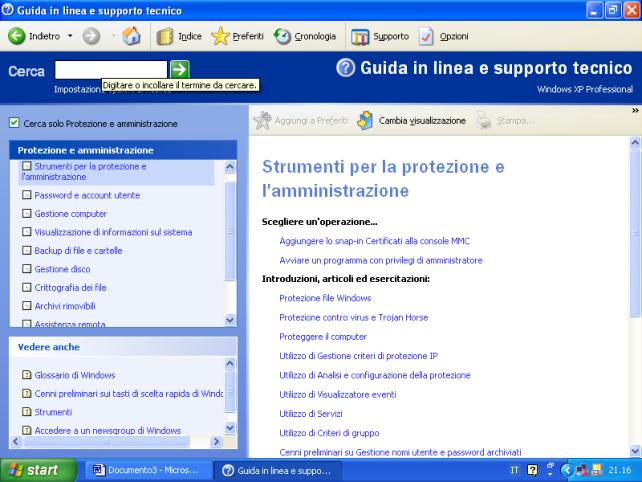Click into the Cerca search field

(111, 69)
